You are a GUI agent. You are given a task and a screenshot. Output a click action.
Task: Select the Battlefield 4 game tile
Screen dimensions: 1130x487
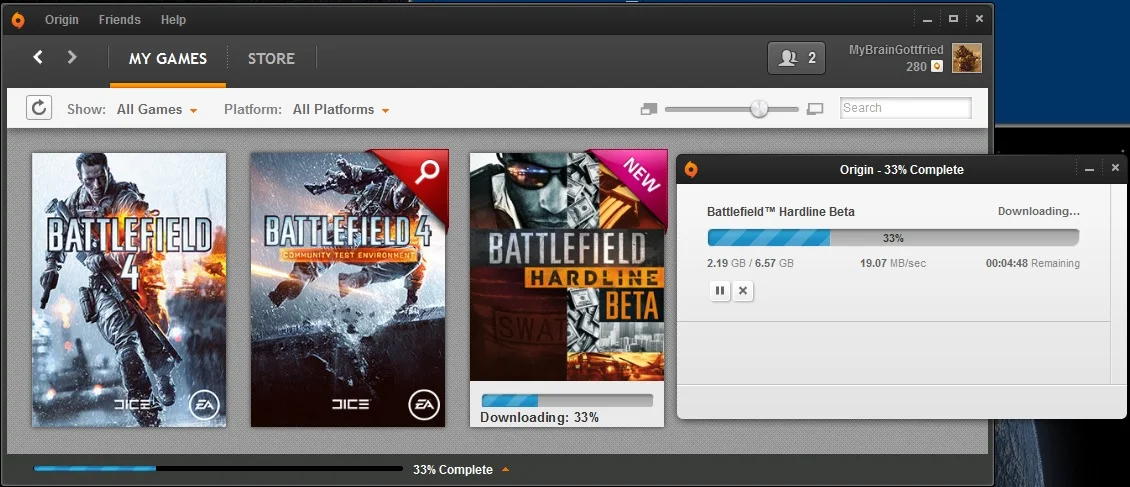pos(129,290)
